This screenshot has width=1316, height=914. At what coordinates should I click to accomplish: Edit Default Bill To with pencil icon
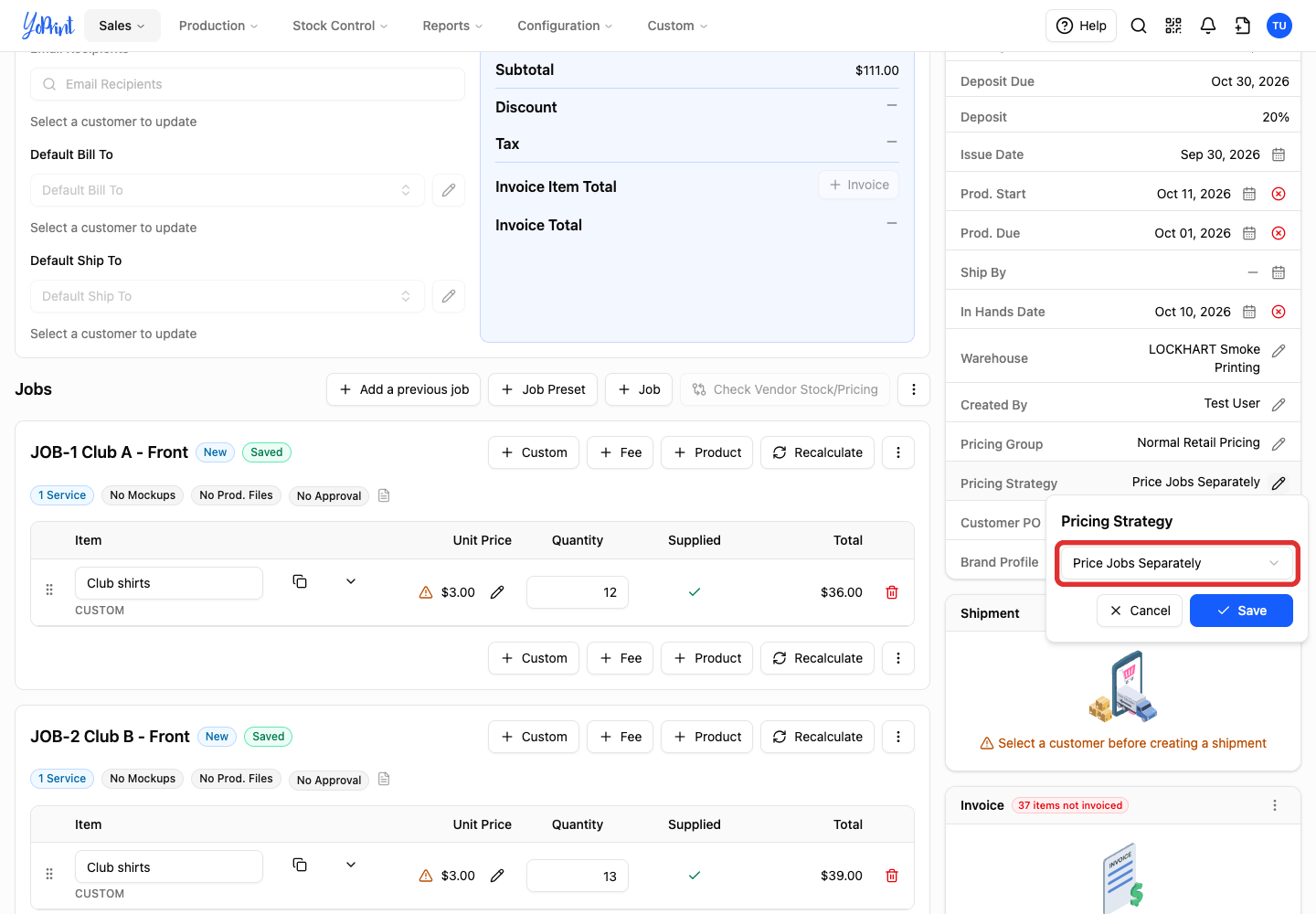pyautogui.click(x=449, y=190)
